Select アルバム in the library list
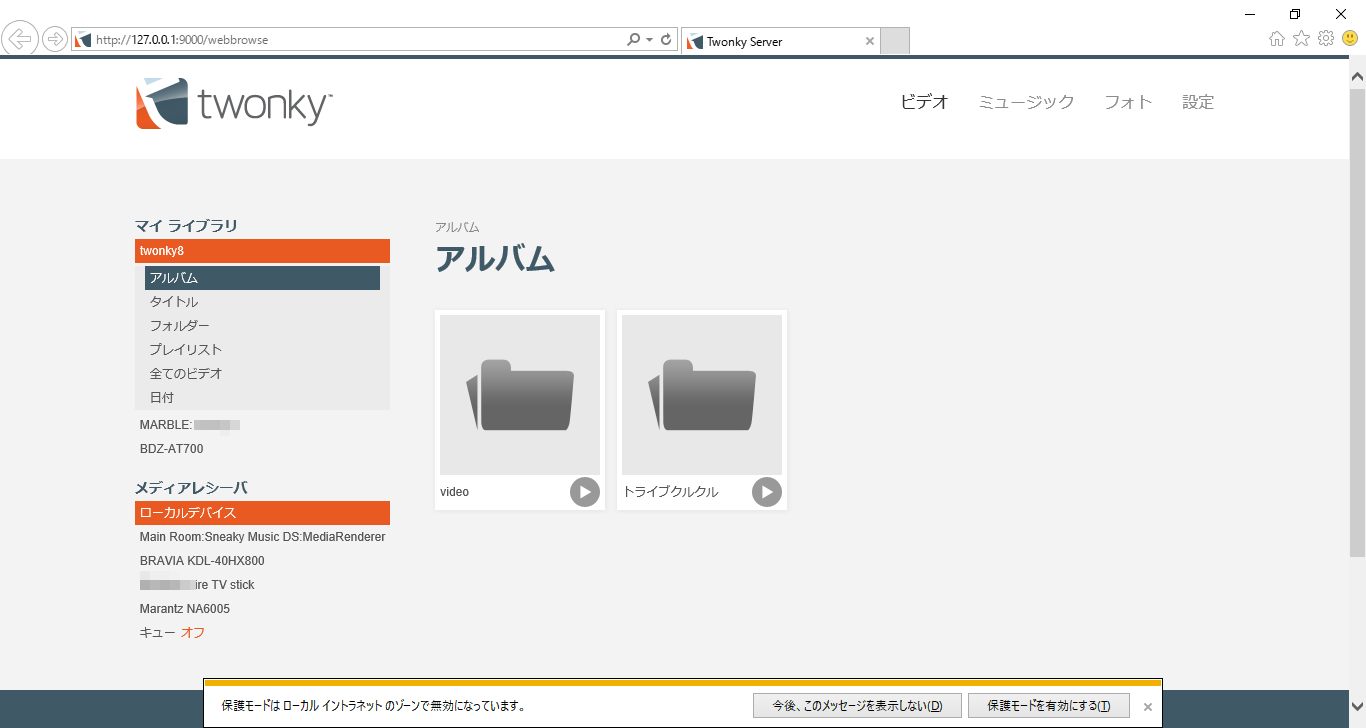The image size is (1366, 728). [x=262, y=278]
